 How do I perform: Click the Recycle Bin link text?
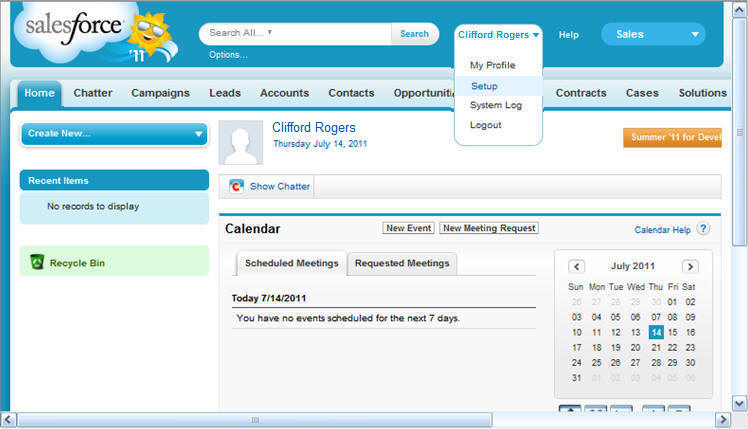[x=77, y=263]
